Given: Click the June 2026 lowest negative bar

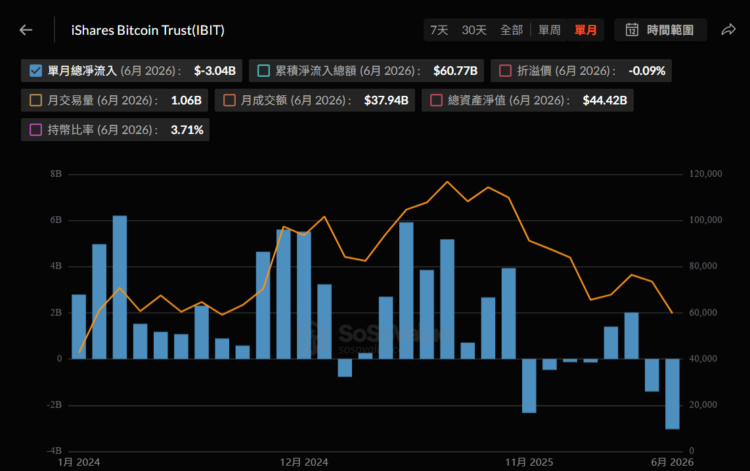Looking at the screenshot, I should pos(672,394).
